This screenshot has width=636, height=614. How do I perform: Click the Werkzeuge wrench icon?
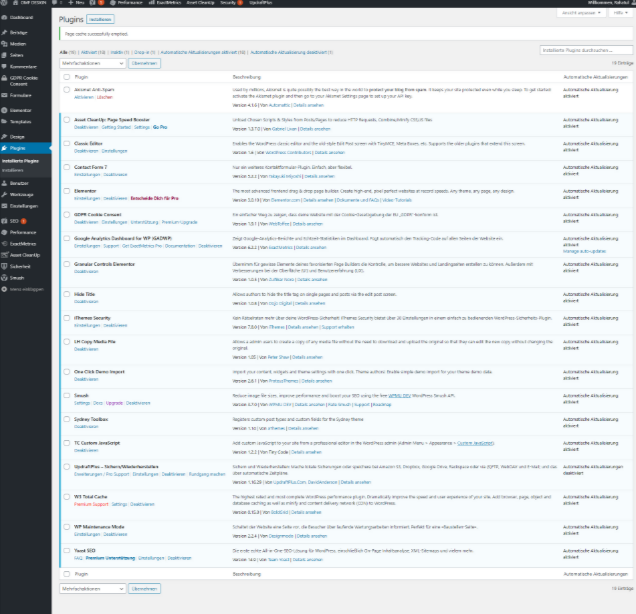click(x=4, y=195)
